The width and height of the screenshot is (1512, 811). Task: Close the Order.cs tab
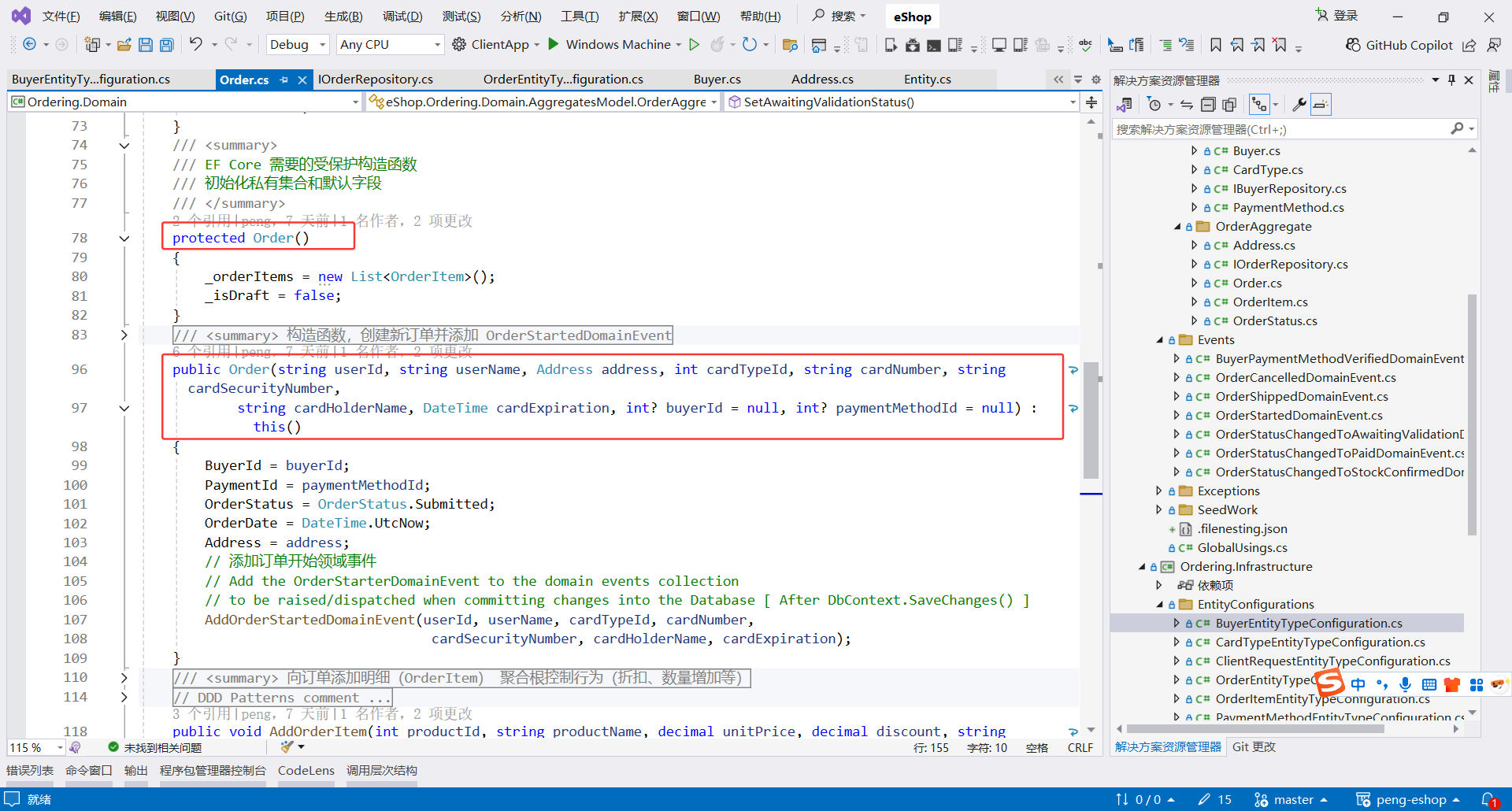[302, 80]
